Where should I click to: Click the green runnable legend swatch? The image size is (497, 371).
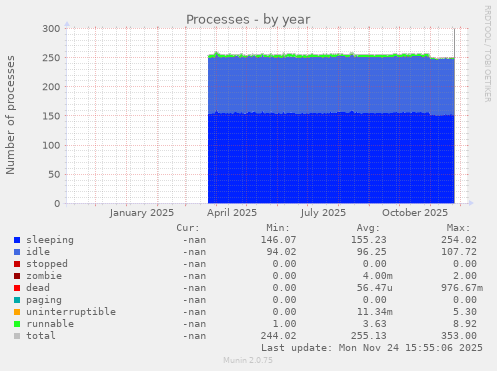pos(17,324)
